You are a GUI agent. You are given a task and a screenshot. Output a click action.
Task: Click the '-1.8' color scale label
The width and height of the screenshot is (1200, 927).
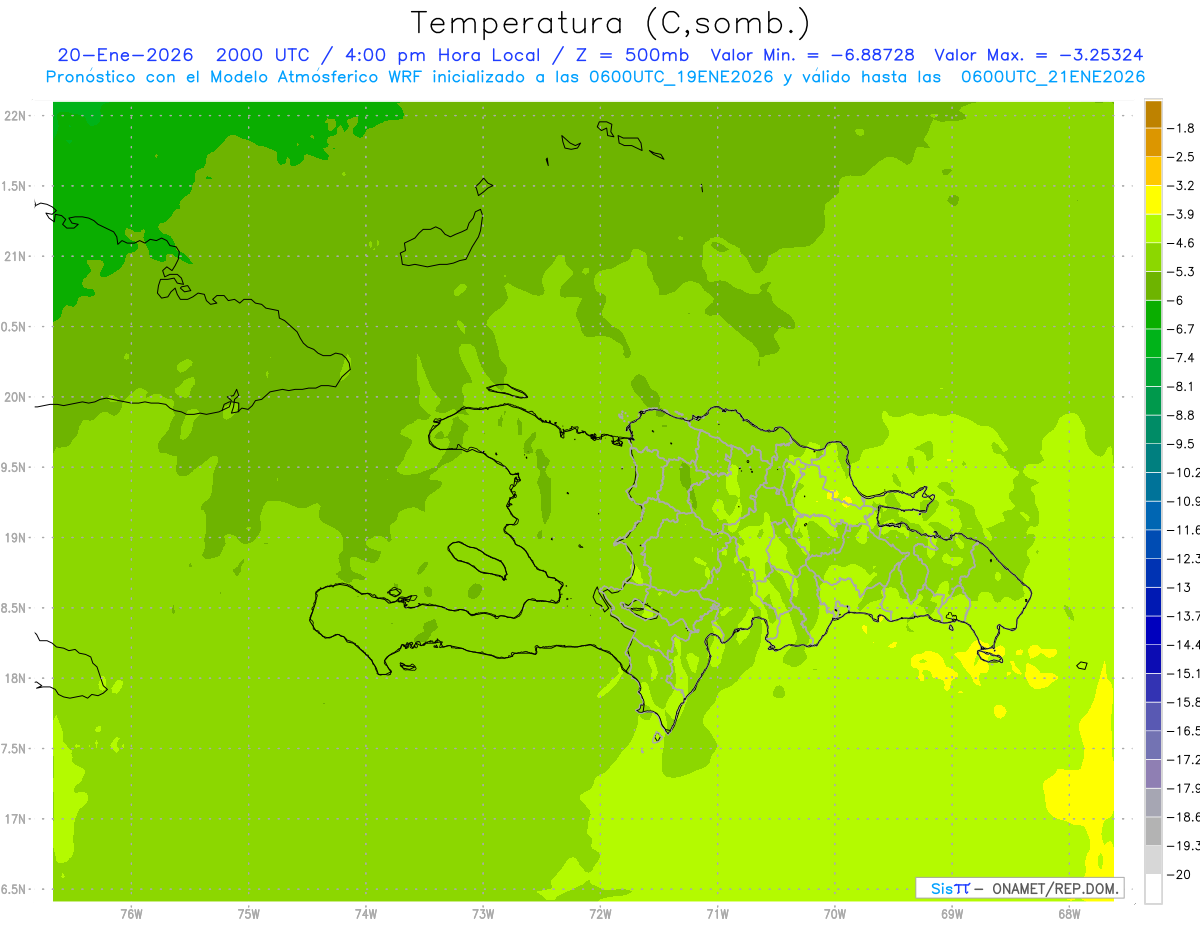click(x=1181, y=128)
